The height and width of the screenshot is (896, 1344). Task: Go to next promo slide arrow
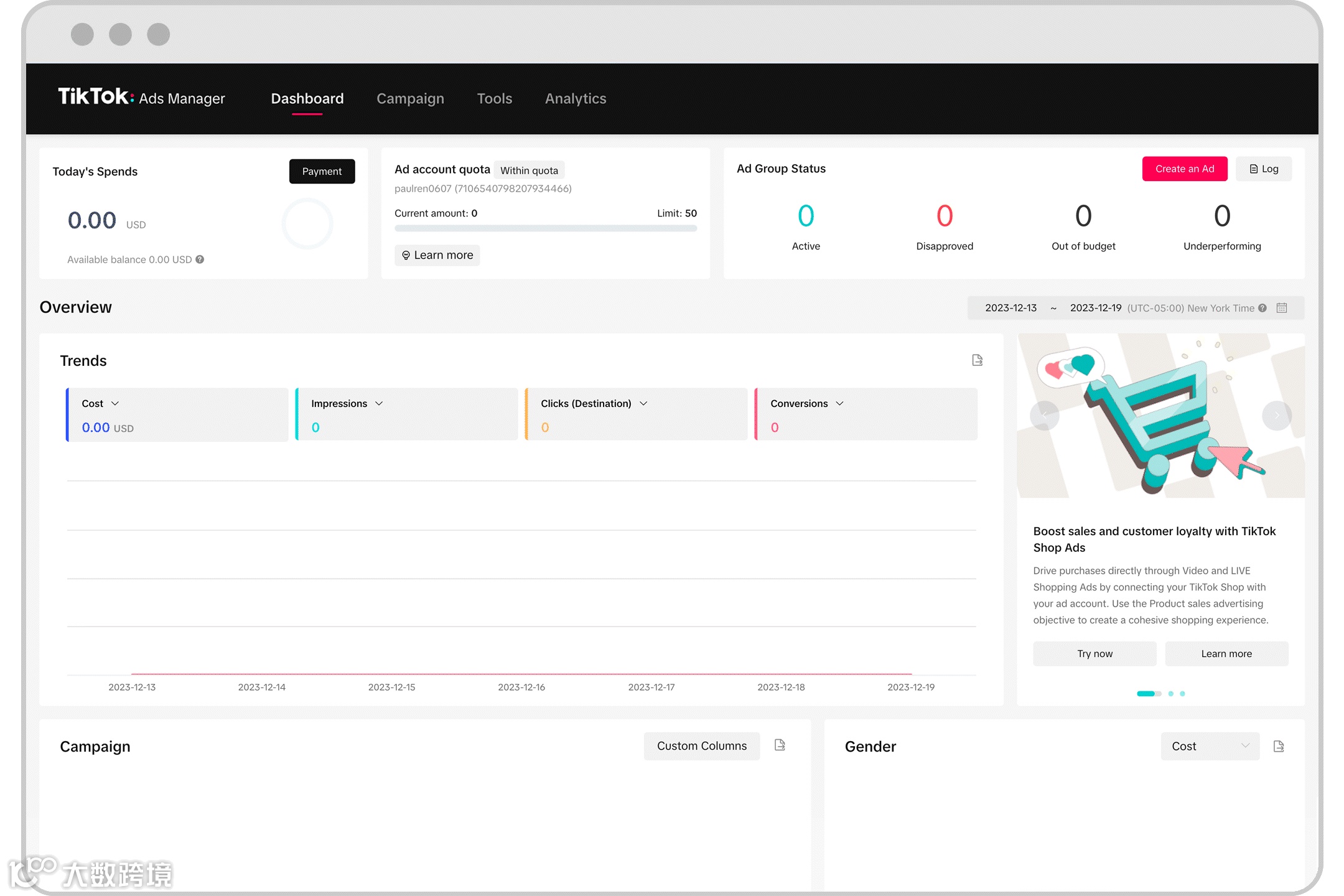tap(1276, 415)
